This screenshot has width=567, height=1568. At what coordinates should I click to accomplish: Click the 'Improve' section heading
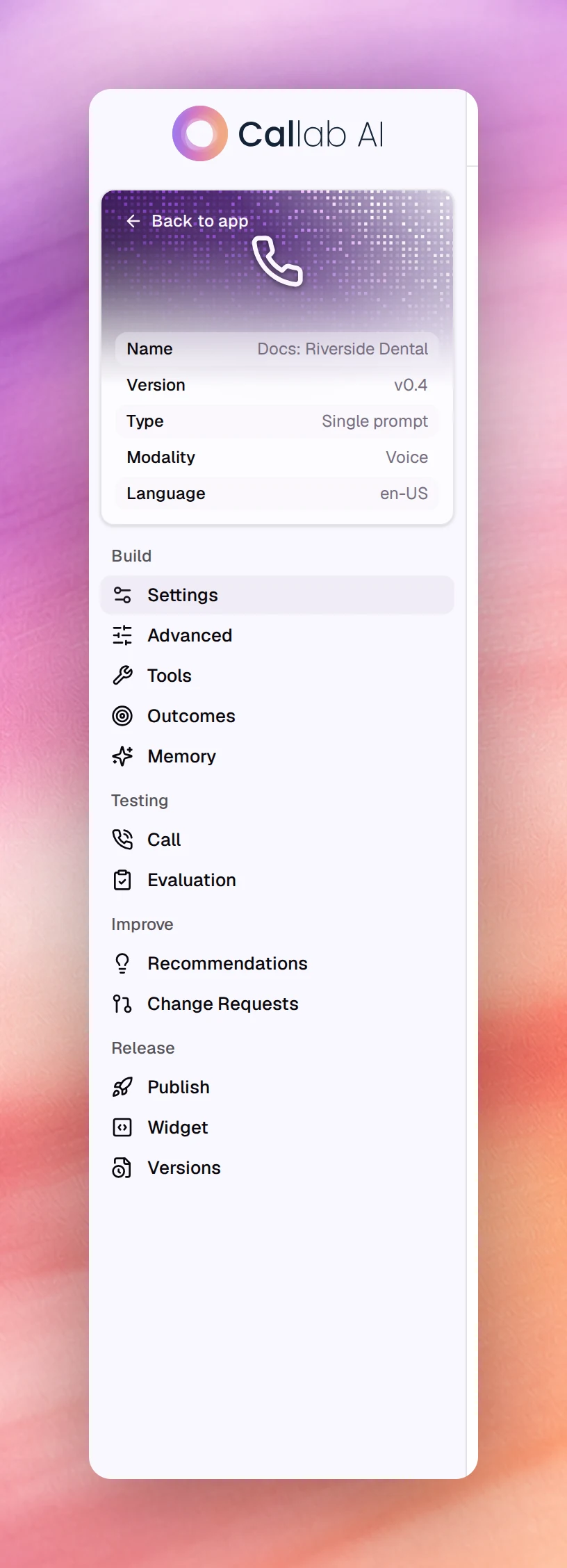coord(142,924)
